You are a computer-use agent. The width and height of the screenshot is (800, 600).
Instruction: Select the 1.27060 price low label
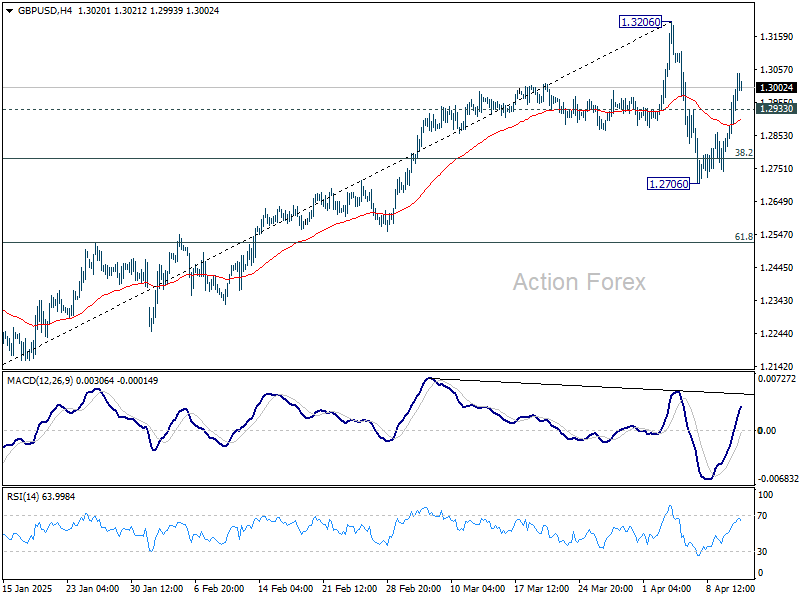pos(668,184)
